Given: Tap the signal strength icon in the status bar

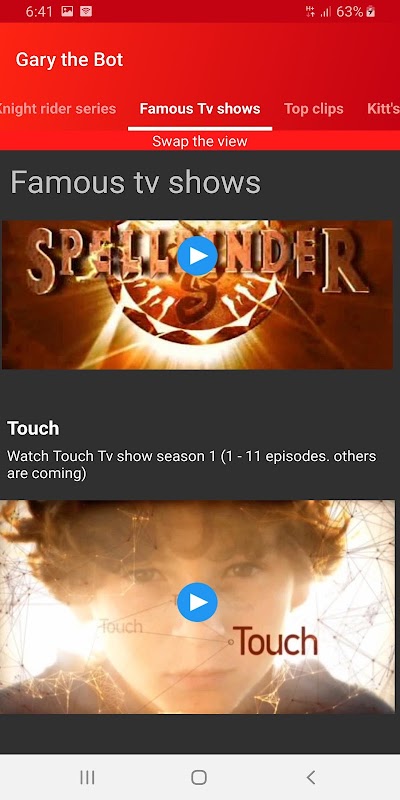Looking at the screenshot, I should (326, 12).
